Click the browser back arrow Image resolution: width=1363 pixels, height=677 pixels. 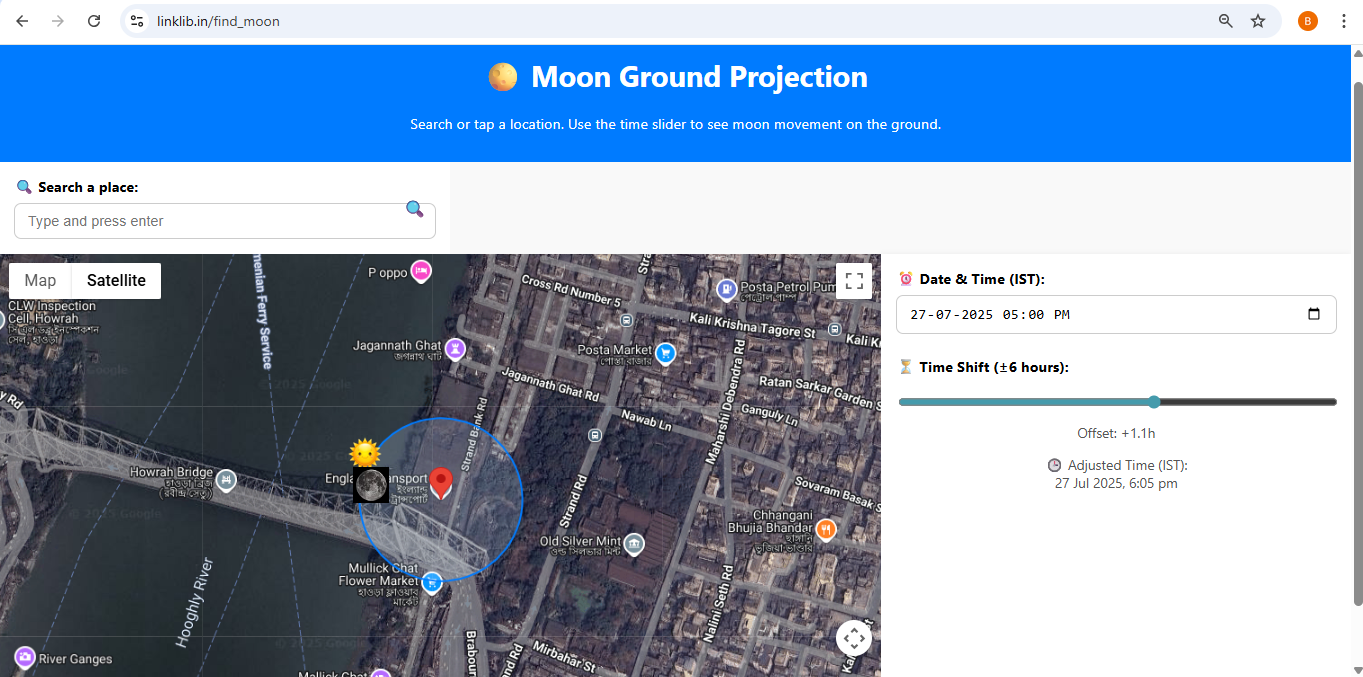[22, 21]
